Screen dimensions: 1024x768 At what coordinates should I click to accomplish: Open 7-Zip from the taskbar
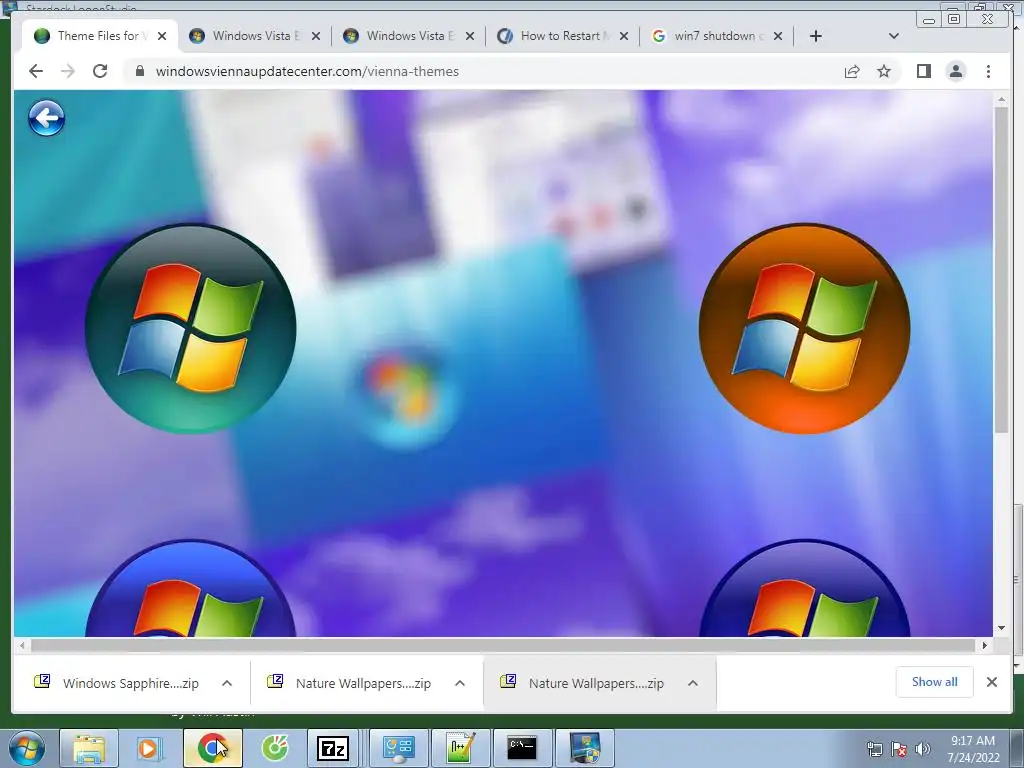332,748
